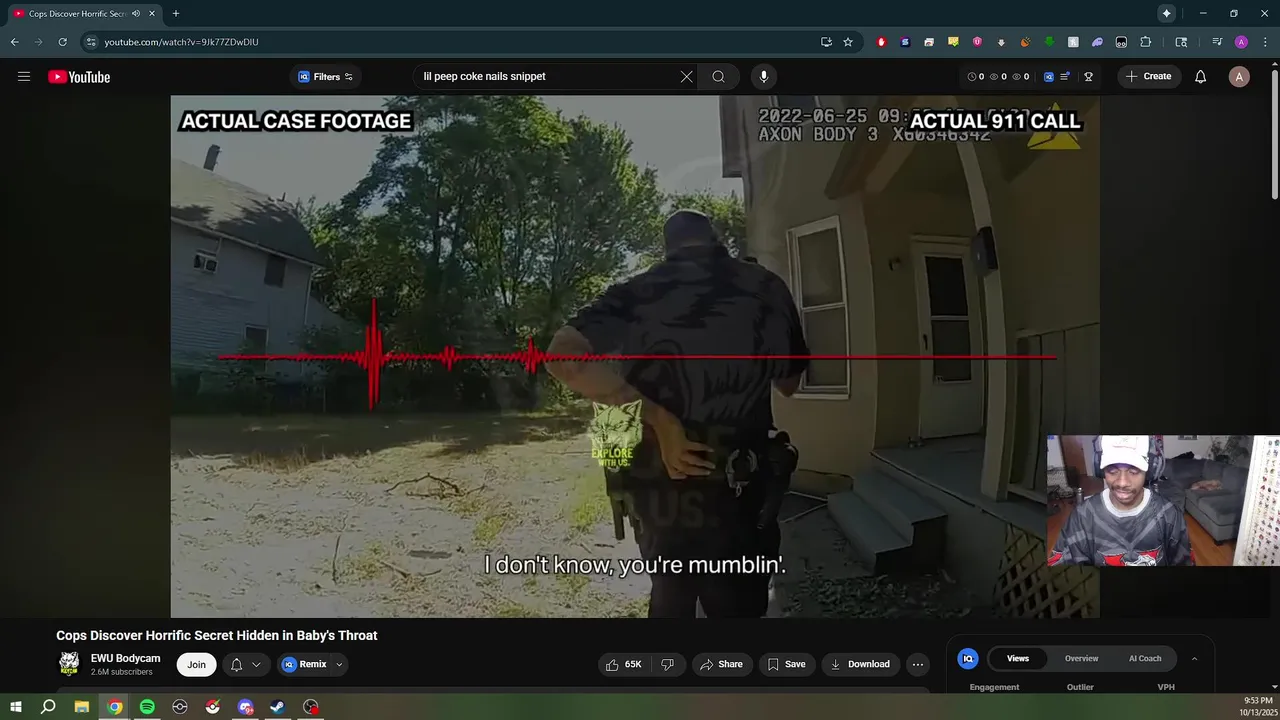Image resolution: width=1280 pixels, height=720 pixels.
Task: Open the EWU Bodycam channel avatar
Action: (69, 663)
